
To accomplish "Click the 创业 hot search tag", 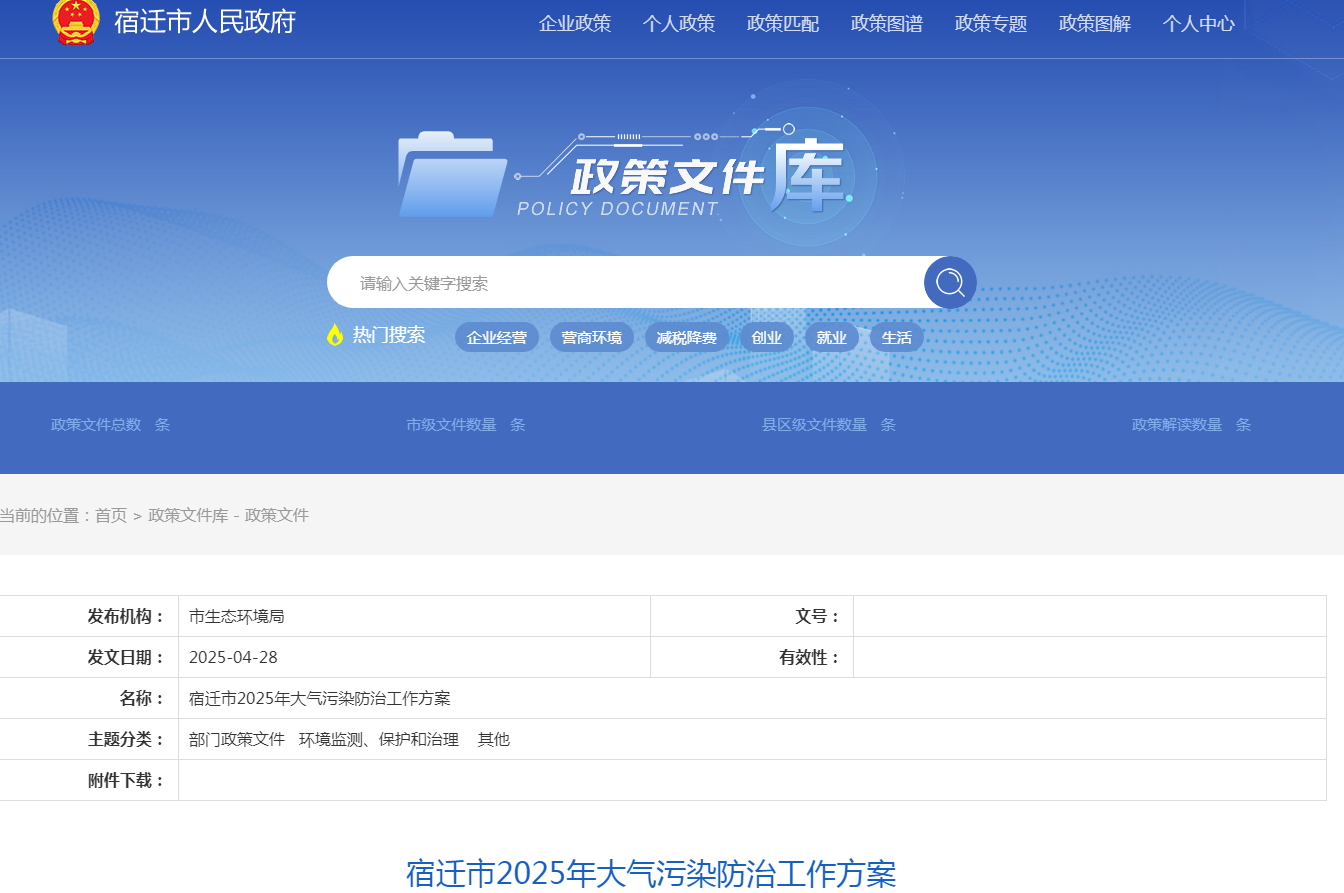I will (767, 338).
